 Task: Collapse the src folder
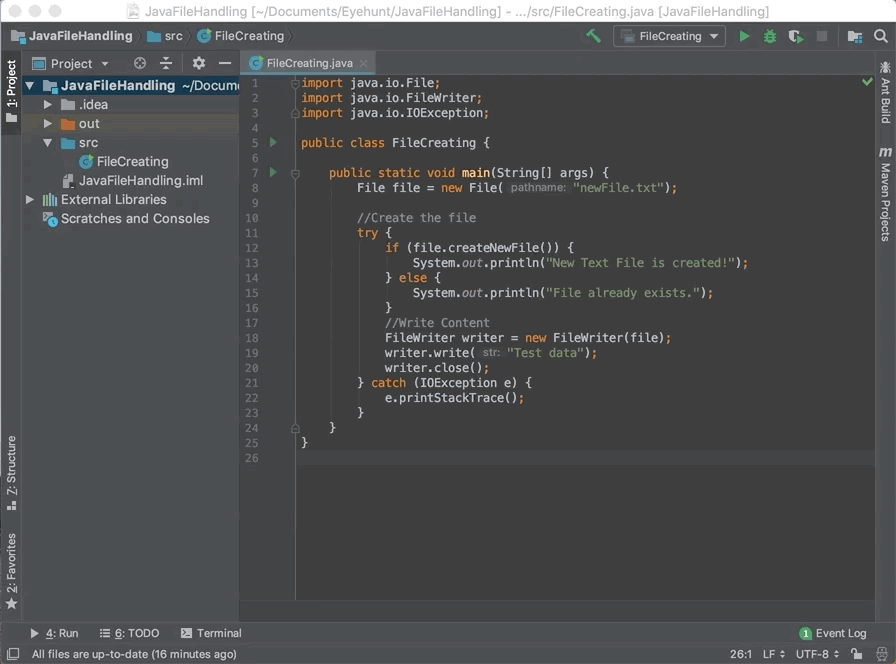coord(48,142)
